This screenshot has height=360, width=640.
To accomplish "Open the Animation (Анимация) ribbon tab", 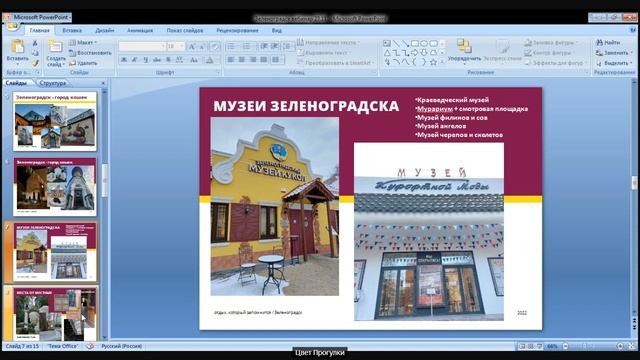I will click(140, 30).
